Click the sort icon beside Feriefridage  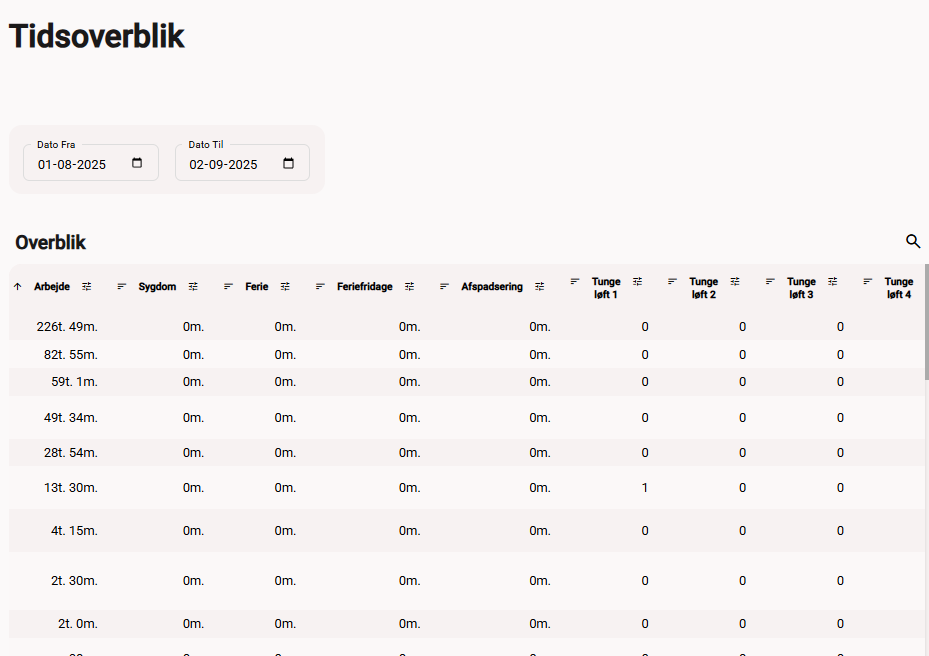(x=320, y=286)
